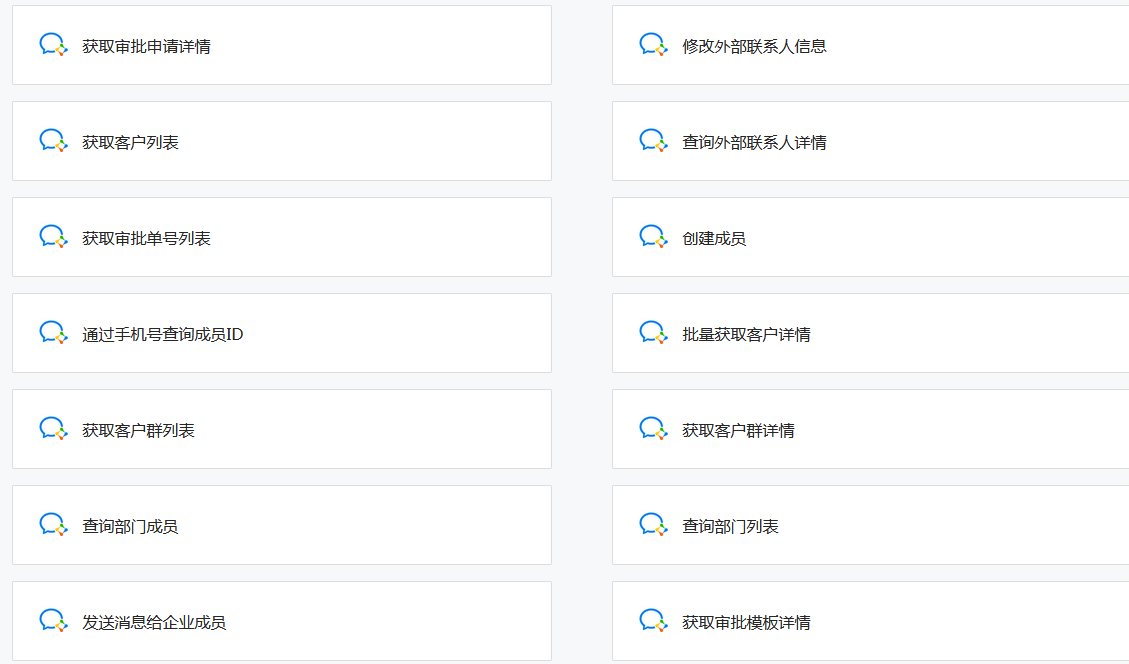Click the WeCom icon beside 发送消息给企业成员
The width and height of the screenshot is (1129, 664).
53,621
